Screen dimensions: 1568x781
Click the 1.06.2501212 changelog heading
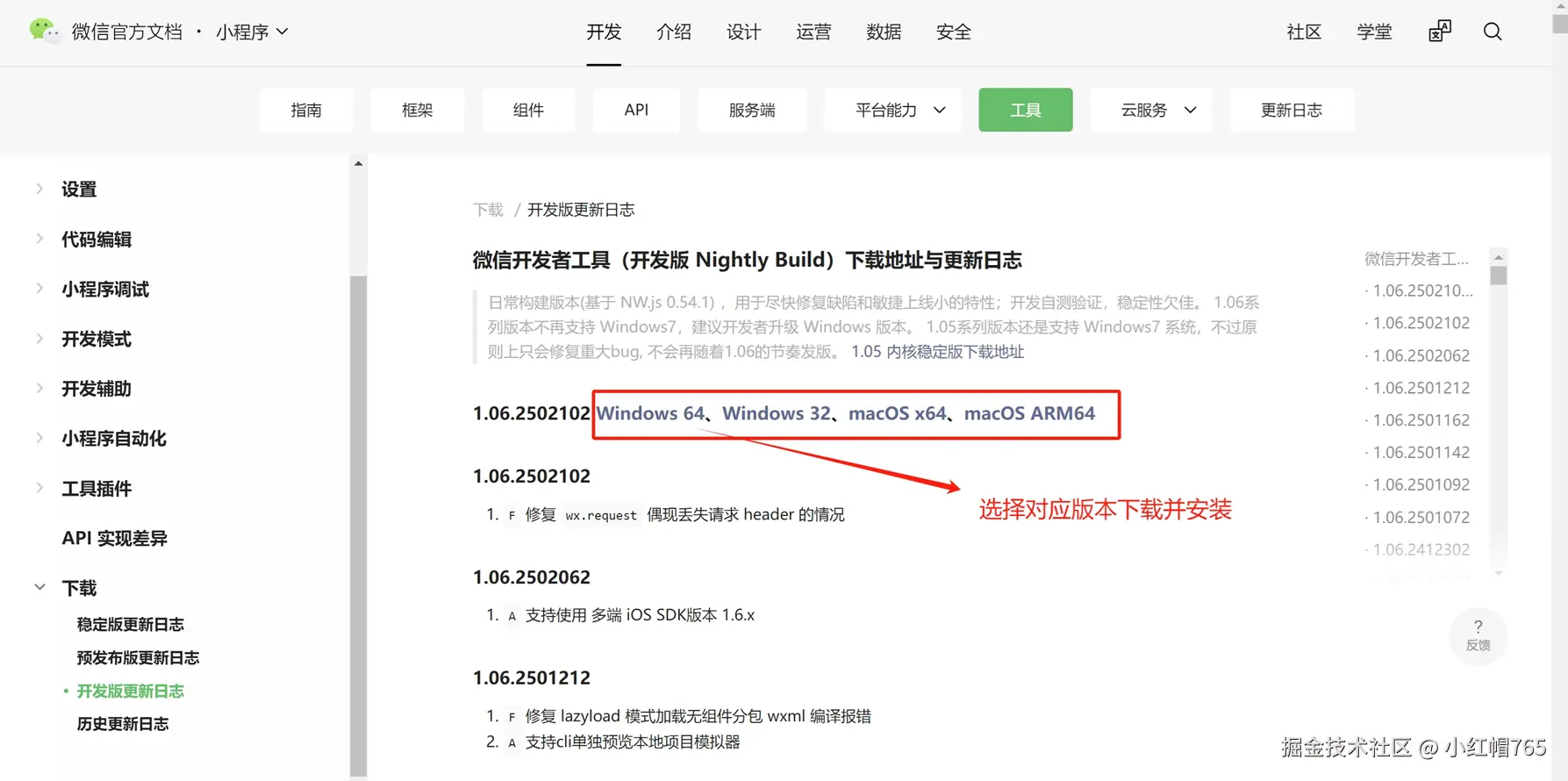pyautogui.click(x=532, y=678)
